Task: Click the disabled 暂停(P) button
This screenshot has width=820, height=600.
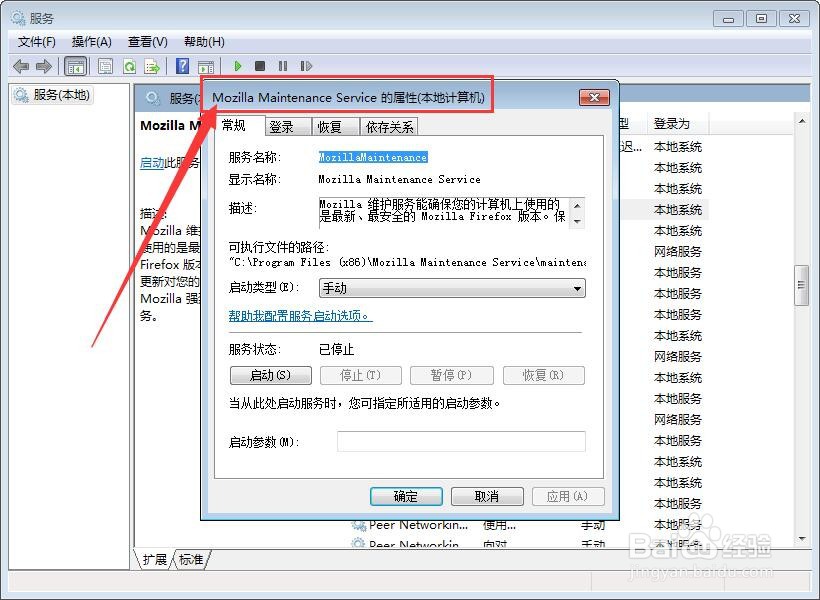Action: pos(452,375)
